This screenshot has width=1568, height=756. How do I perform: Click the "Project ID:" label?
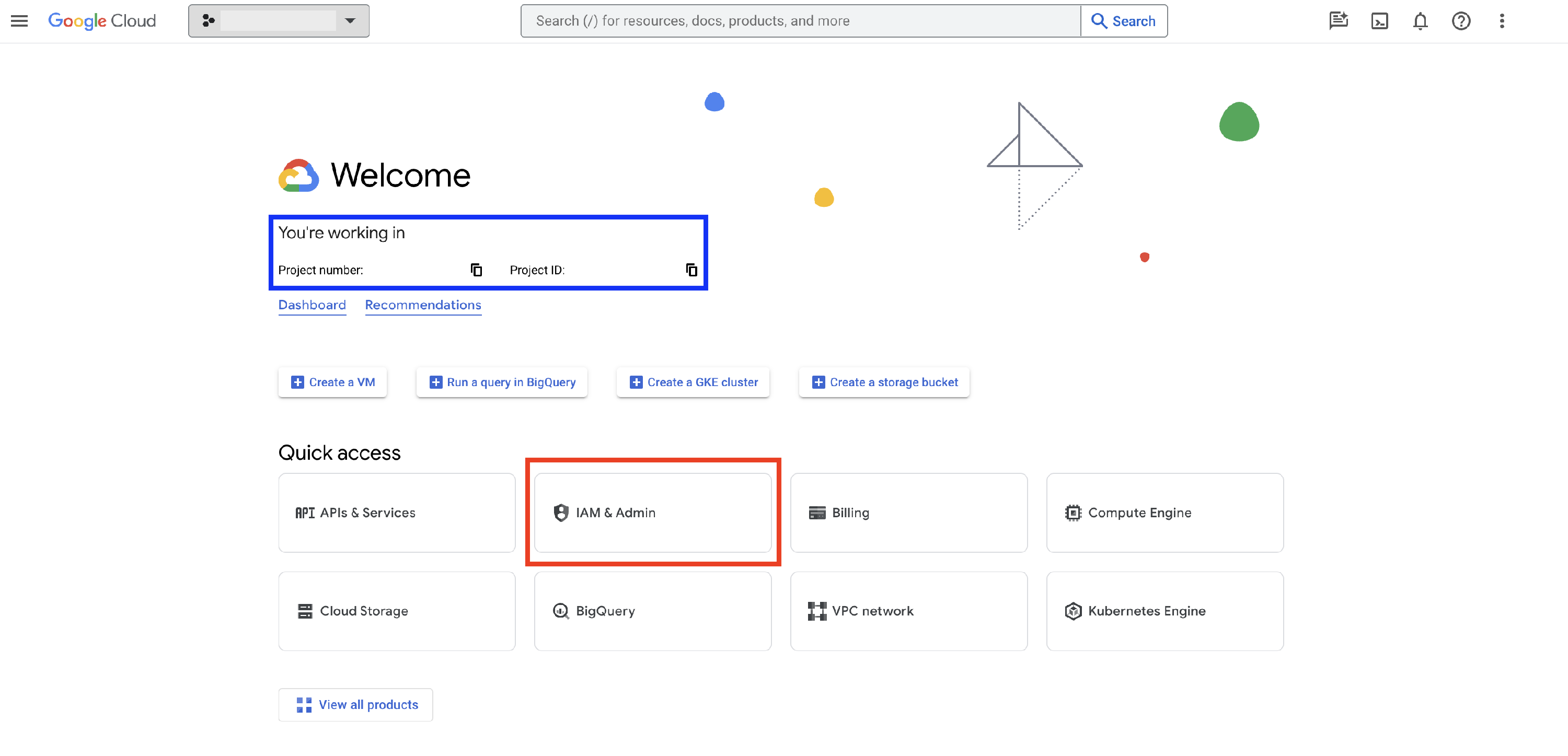coord(537,270)
